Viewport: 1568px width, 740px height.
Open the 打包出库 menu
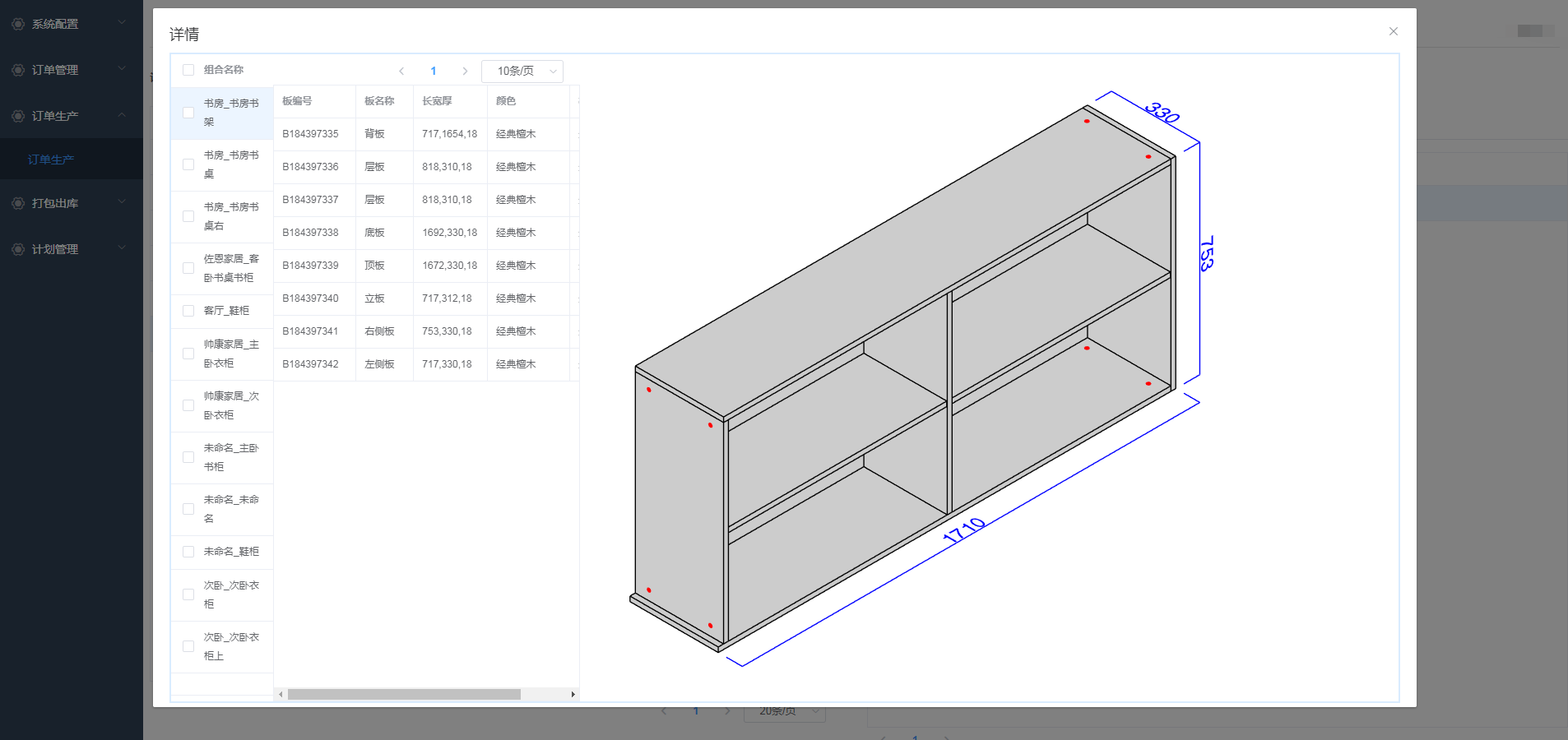tap(55, 203)
